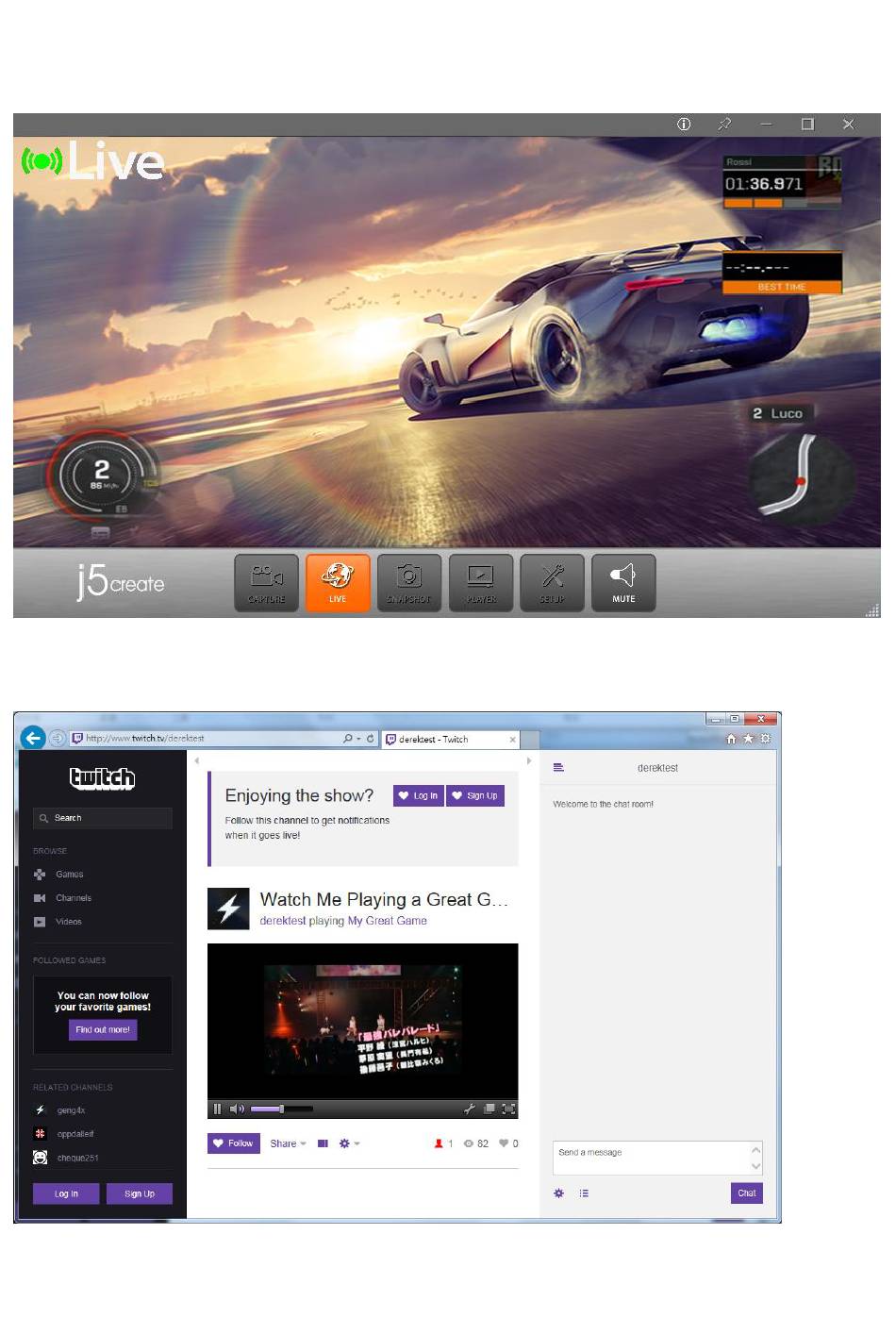The image size is (896, 1318).
Task: Click the total views eye icon
Action: coord(468,1143)
